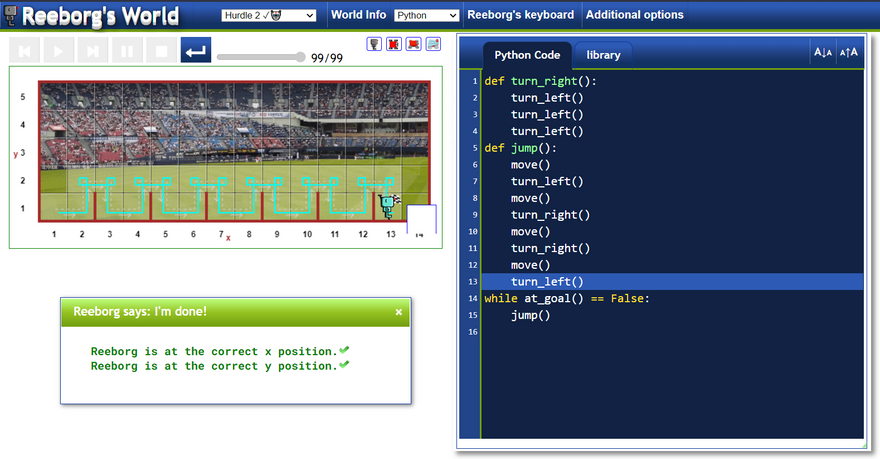880x459 pixels.
Task: Click the first robot view icon
Action: 375,44
